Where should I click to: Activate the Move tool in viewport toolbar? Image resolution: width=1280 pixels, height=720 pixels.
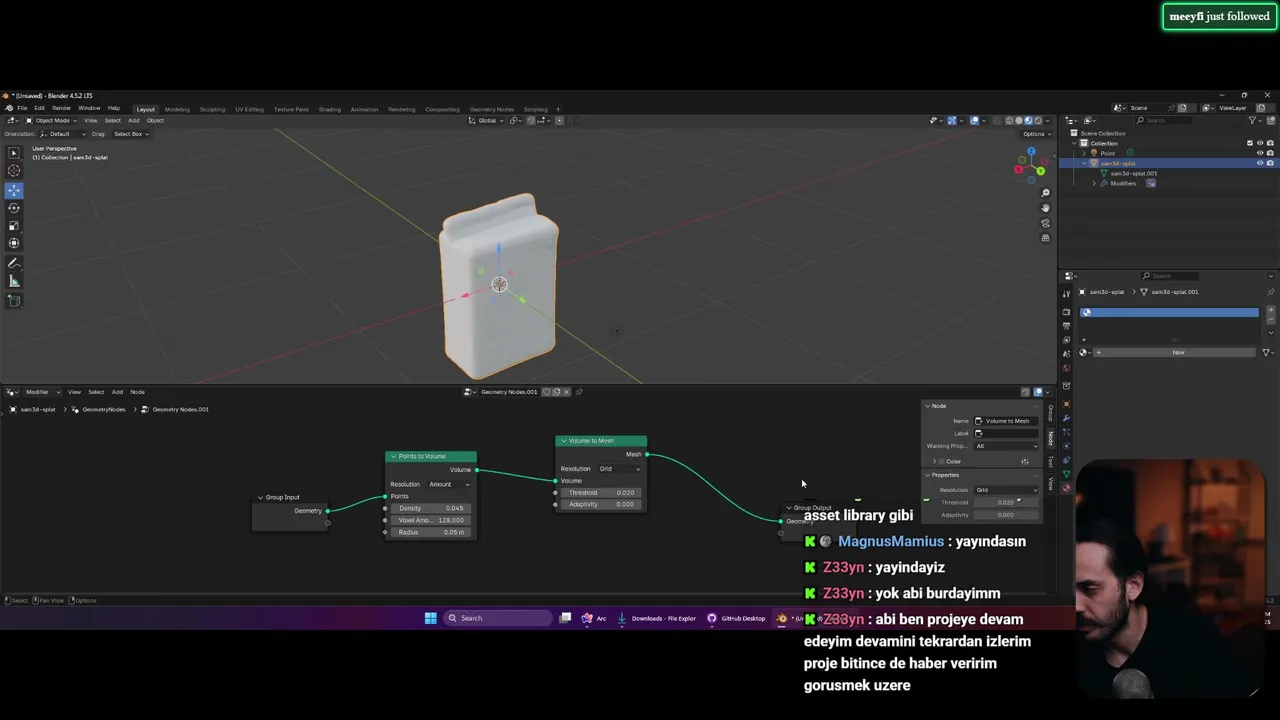14,190
